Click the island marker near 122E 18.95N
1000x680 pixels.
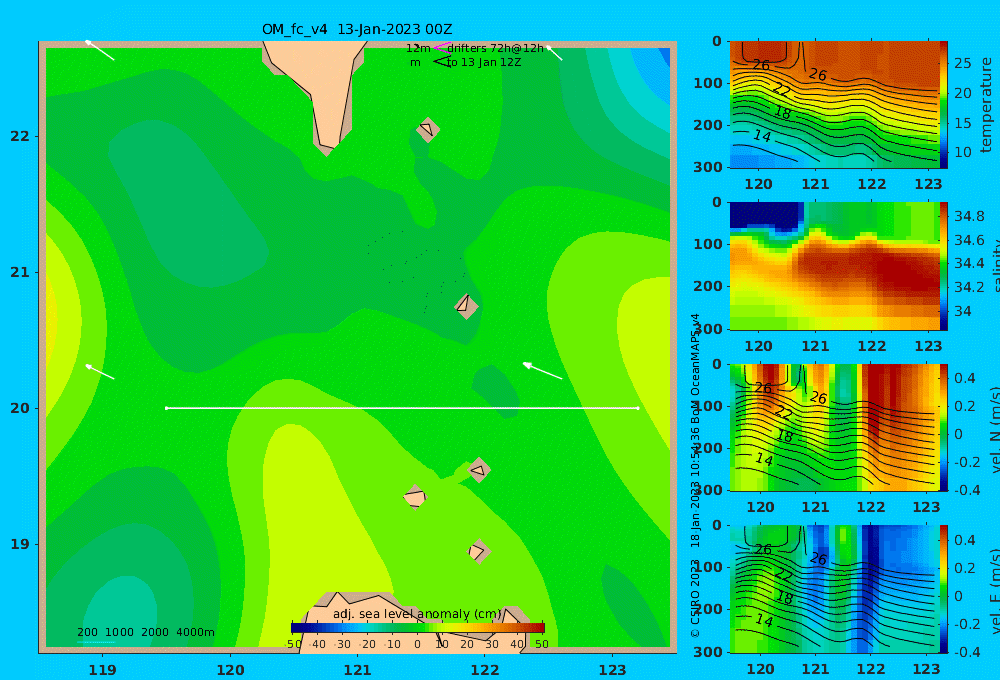478,551
